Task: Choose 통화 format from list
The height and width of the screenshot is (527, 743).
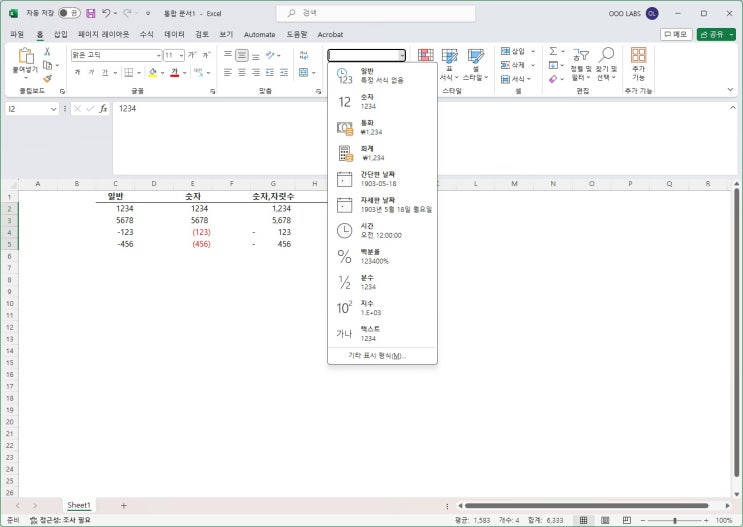Action: click(382, 127)
